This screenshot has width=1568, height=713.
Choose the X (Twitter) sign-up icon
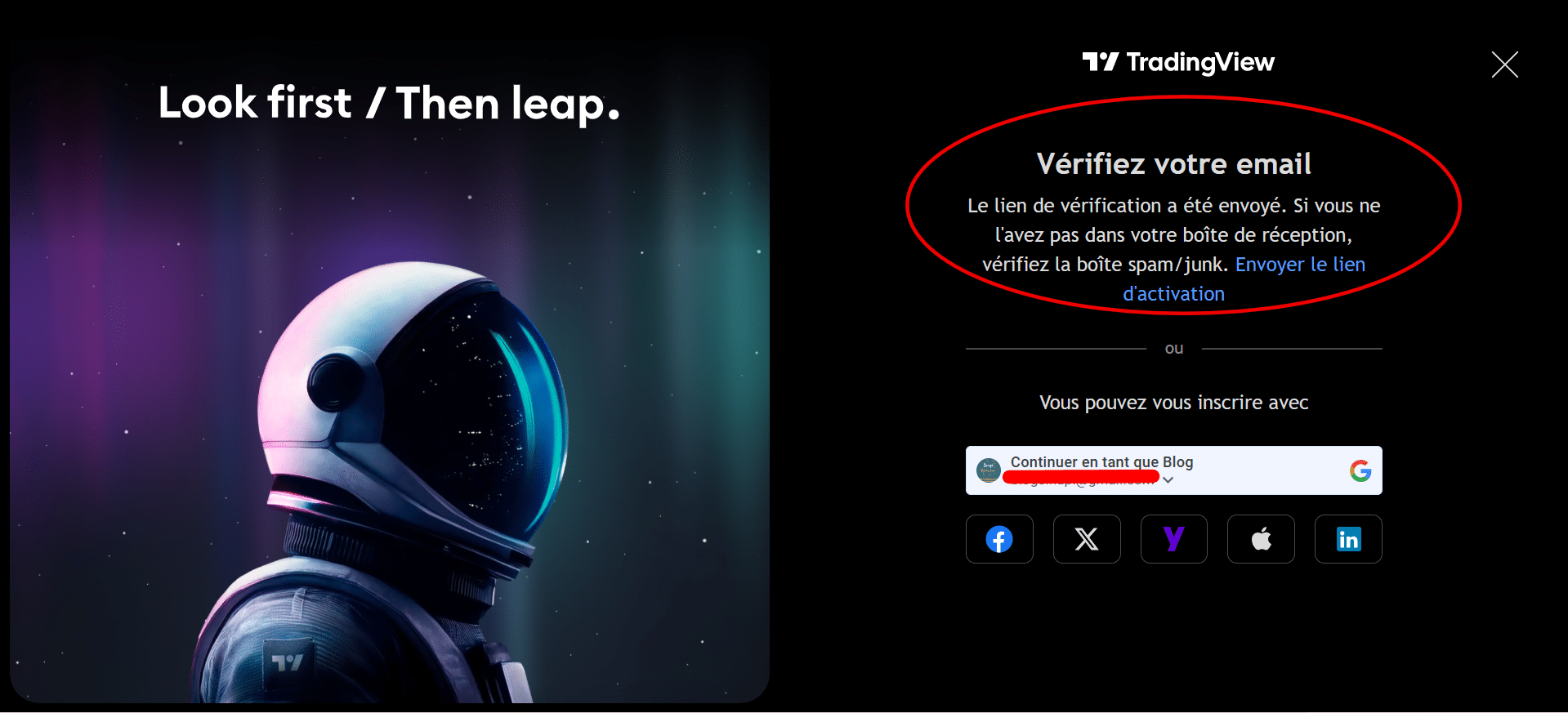(1086, 539)
